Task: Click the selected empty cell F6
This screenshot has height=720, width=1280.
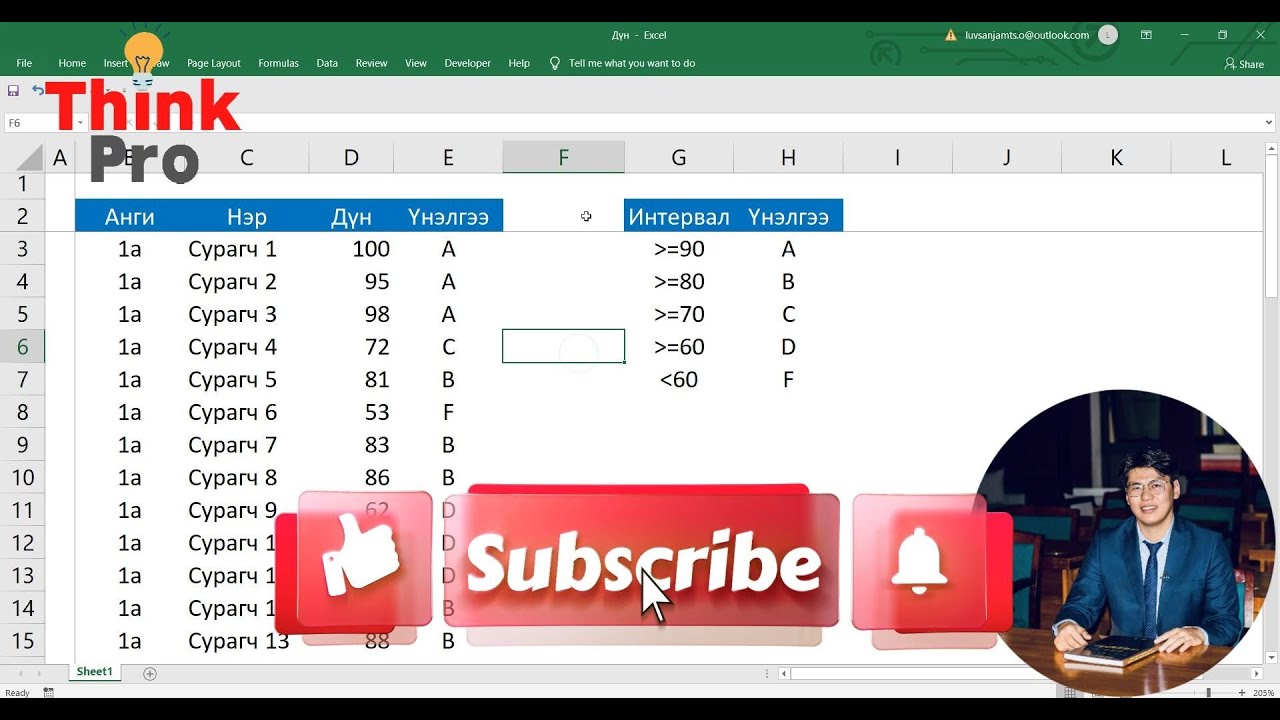Action: (563, 347)
